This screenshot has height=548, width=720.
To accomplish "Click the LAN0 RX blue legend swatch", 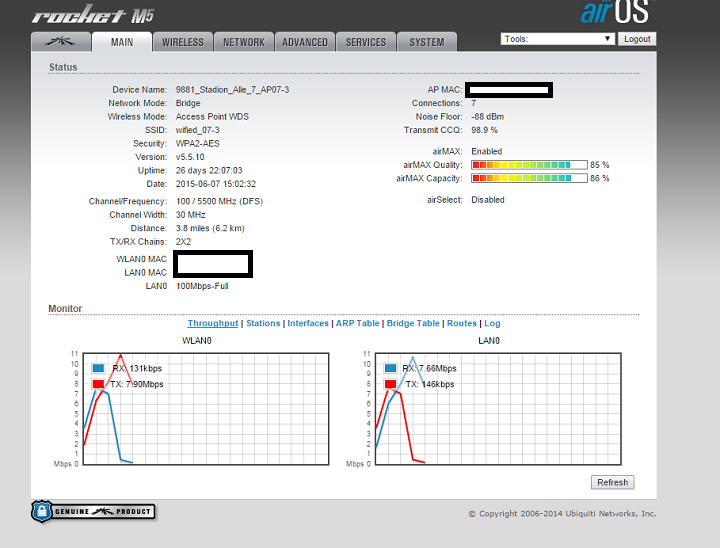I will (x=390, y=368).
